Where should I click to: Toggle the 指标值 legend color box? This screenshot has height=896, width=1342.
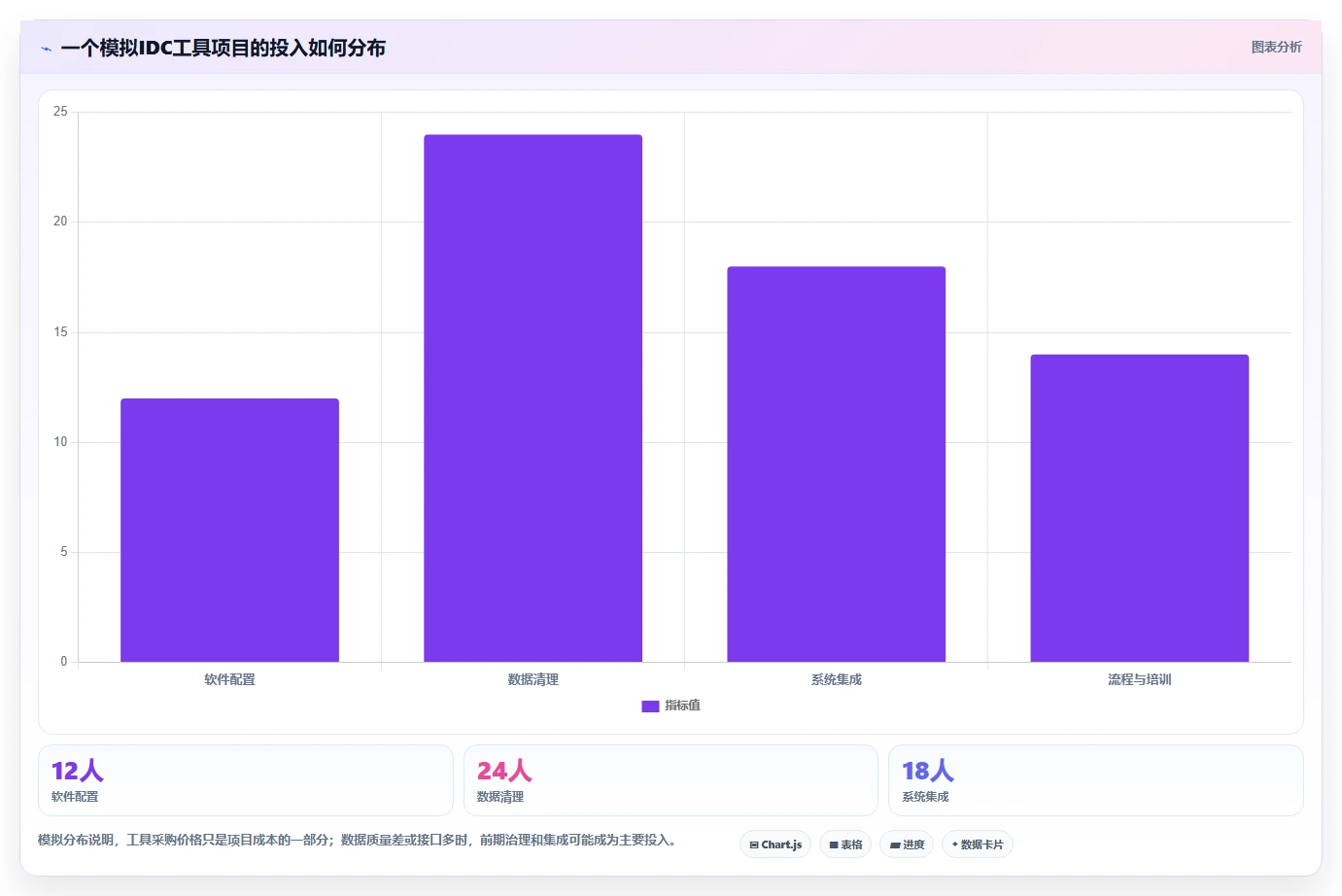click(650, 706)
